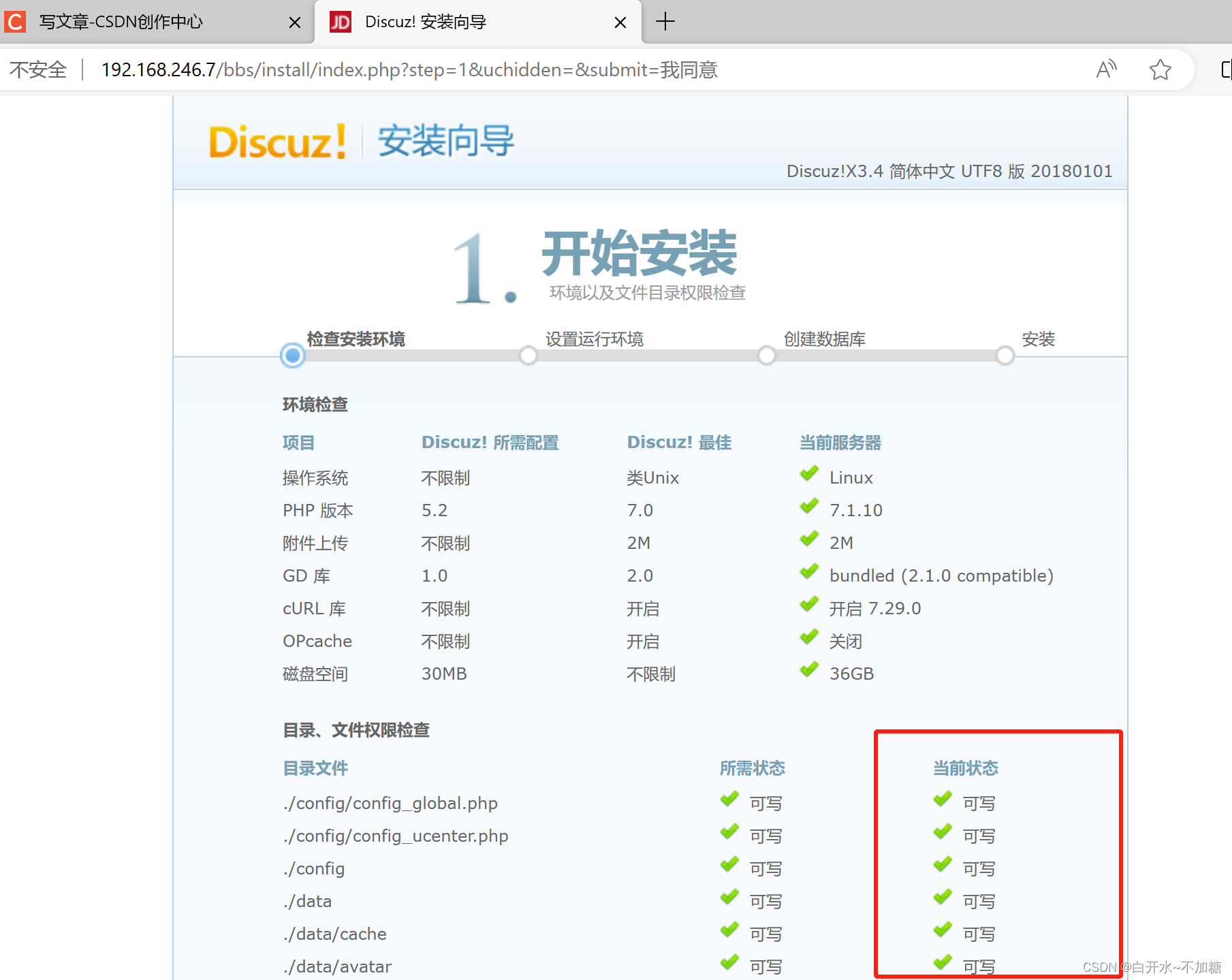
Task: Click the 设置运行环境 step label
Action: [595, 339]
